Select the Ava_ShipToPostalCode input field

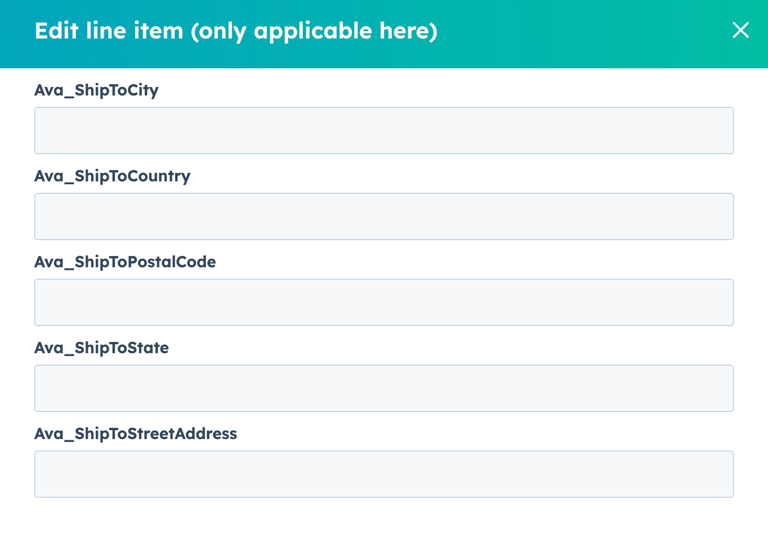(x=383, y=303)
